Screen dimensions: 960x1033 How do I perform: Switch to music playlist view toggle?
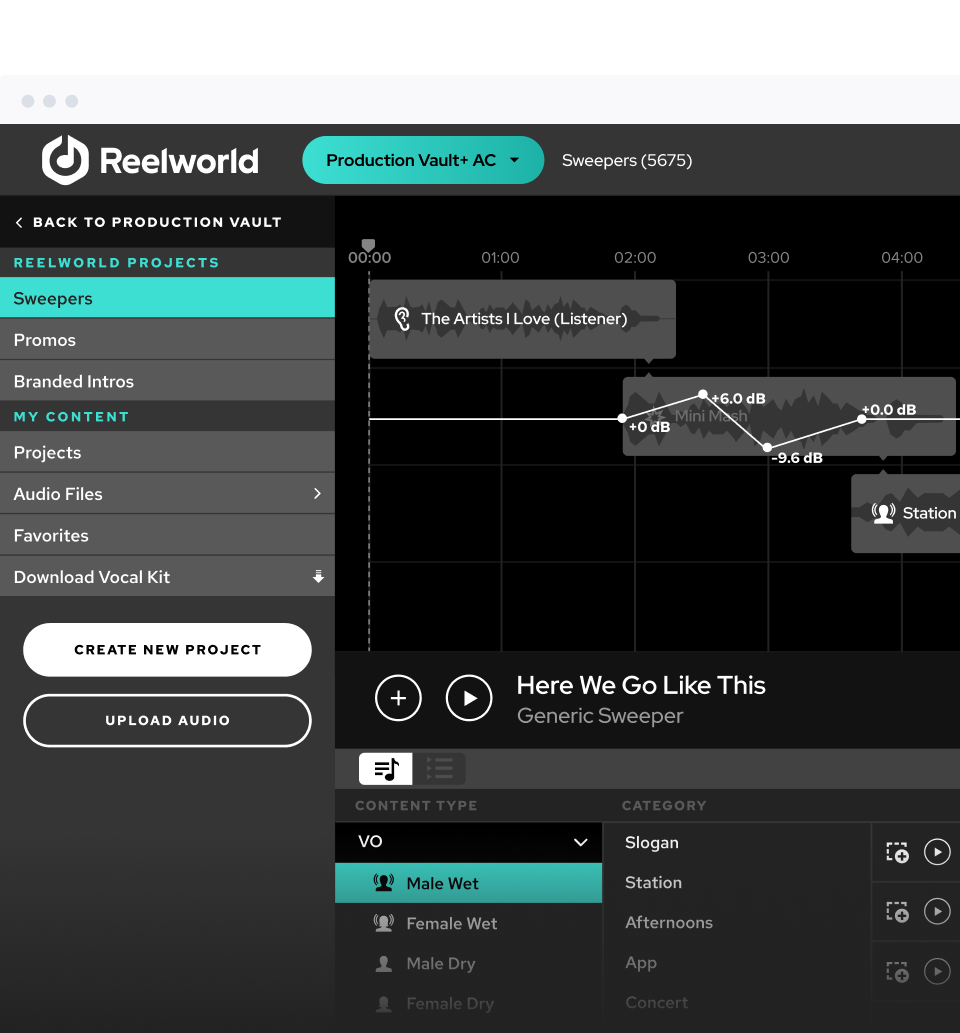[x=386, y=769]
